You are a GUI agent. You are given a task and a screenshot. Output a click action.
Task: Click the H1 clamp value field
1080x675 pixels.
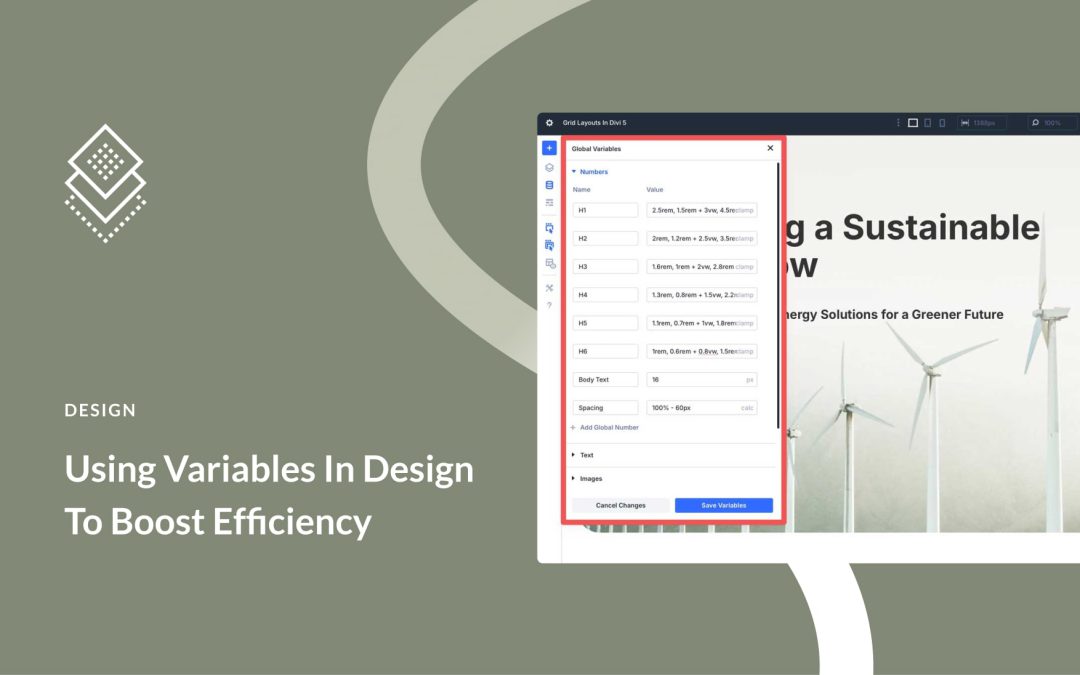pos(702,210)
